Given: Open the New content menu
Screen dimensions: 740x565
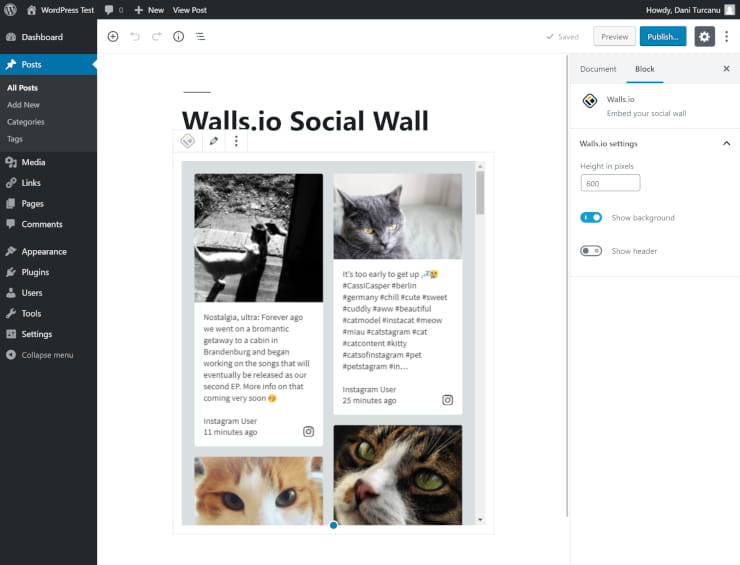Looking at the screenshot, I should (149, 10).
